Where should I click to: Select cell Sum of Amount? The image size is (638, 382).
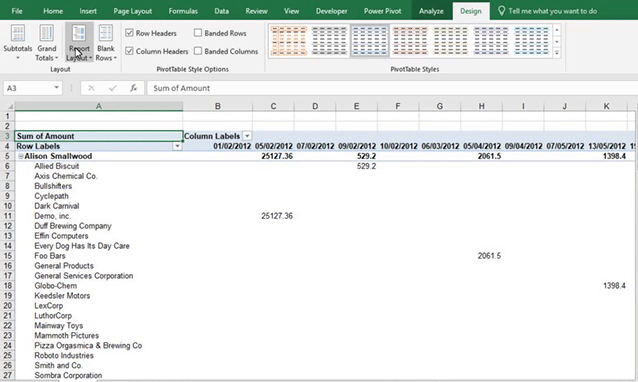[99, 136]
